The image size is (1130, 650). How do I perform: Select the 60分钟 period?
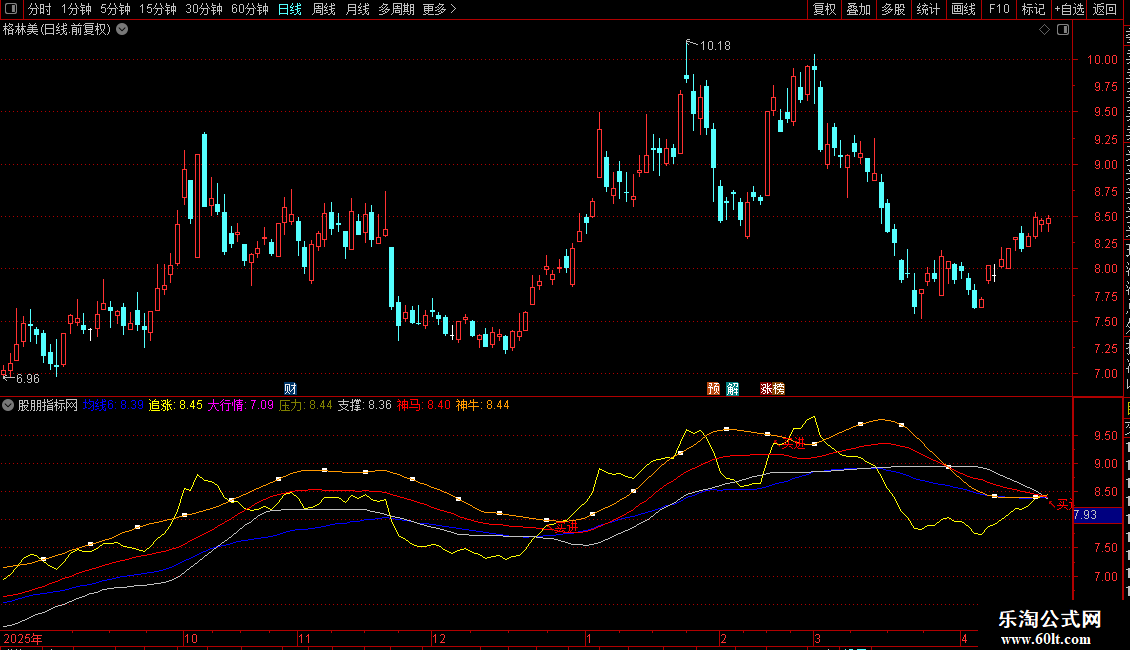(250, 9)
